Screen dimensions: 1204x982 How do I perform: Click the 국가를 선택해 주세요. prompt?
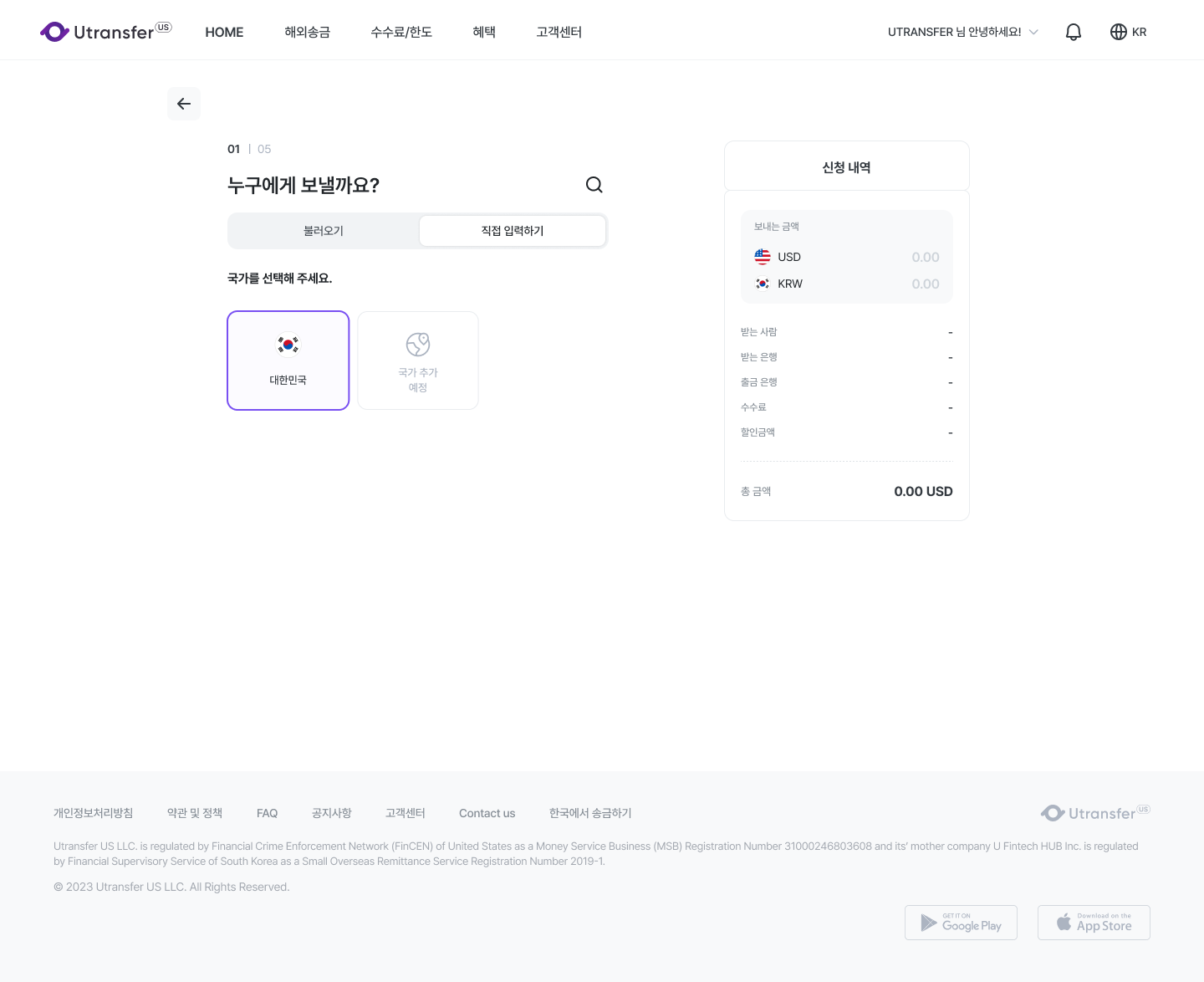(280, 279)
